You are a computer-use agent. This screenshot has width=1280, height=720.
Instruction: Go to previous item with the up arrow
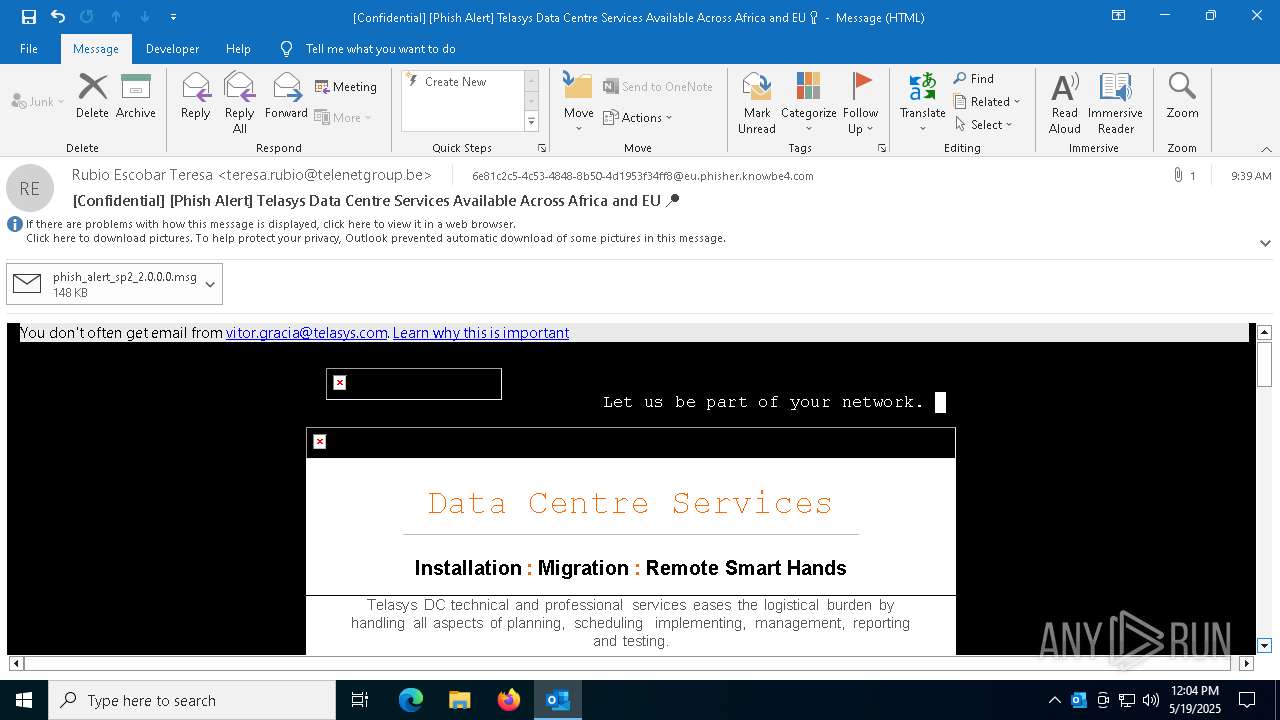116,16
